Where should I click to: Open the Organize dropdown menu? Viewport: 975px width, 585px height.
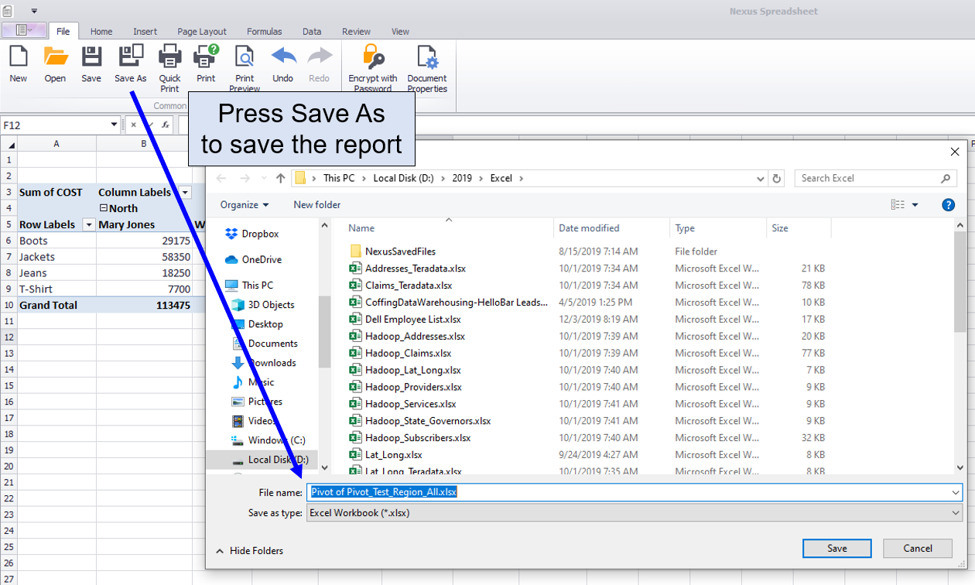(245, 205)
